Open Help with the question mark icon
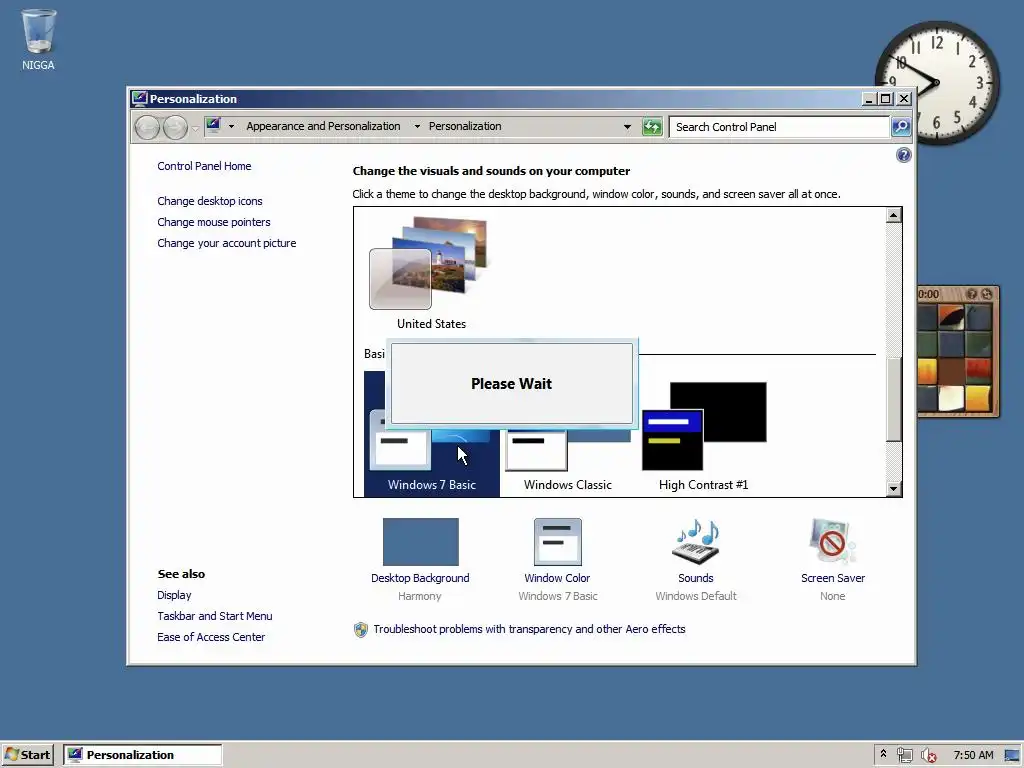Viewport: 1024px width, 768px height. click(903, 155)
